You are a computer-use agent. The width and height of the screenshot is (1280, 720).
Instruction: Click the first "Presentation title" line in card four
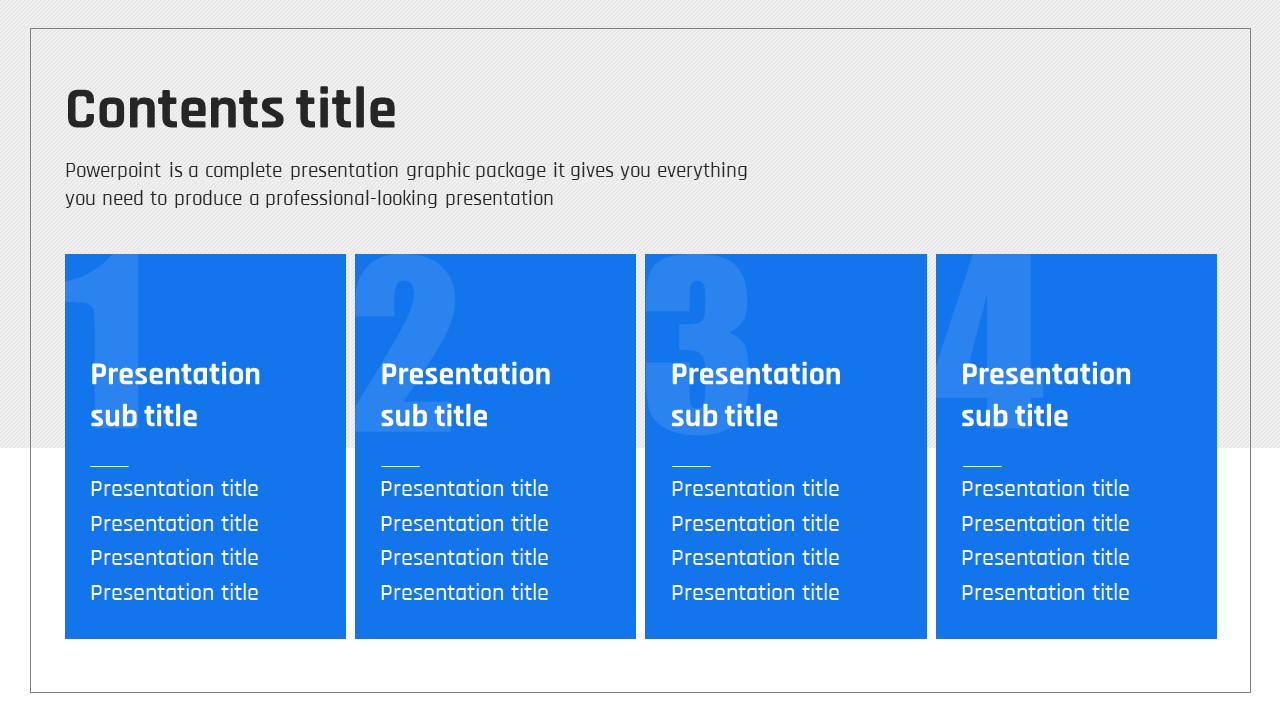(x=1045, y=489)
